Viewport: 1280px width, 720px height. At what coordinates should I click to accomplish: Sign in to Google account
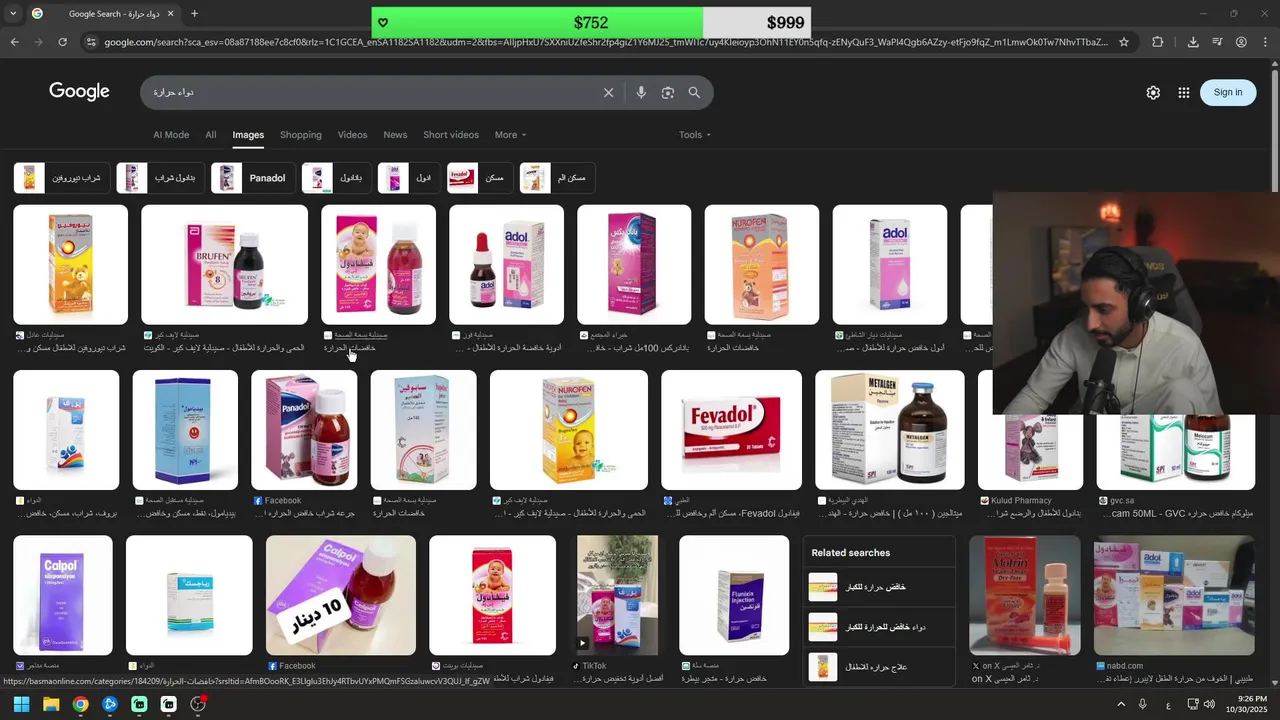click(x=1228, y=92)
